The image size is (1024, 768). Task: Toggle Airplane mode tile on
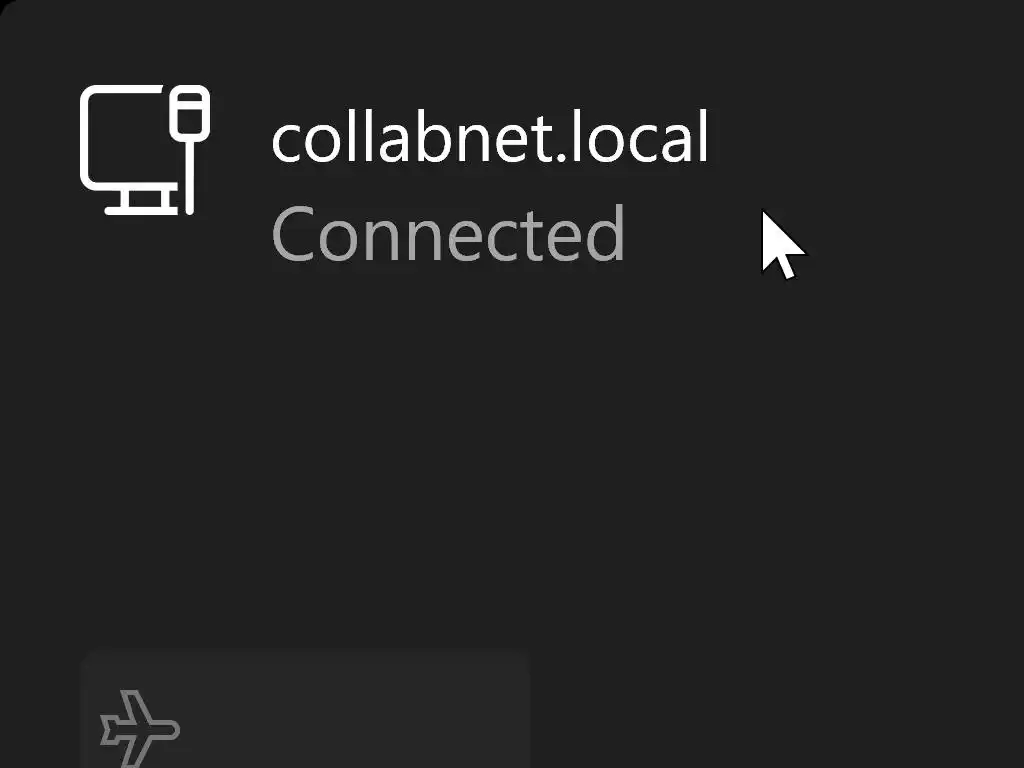pyautogui.click(x=305, y=709)
